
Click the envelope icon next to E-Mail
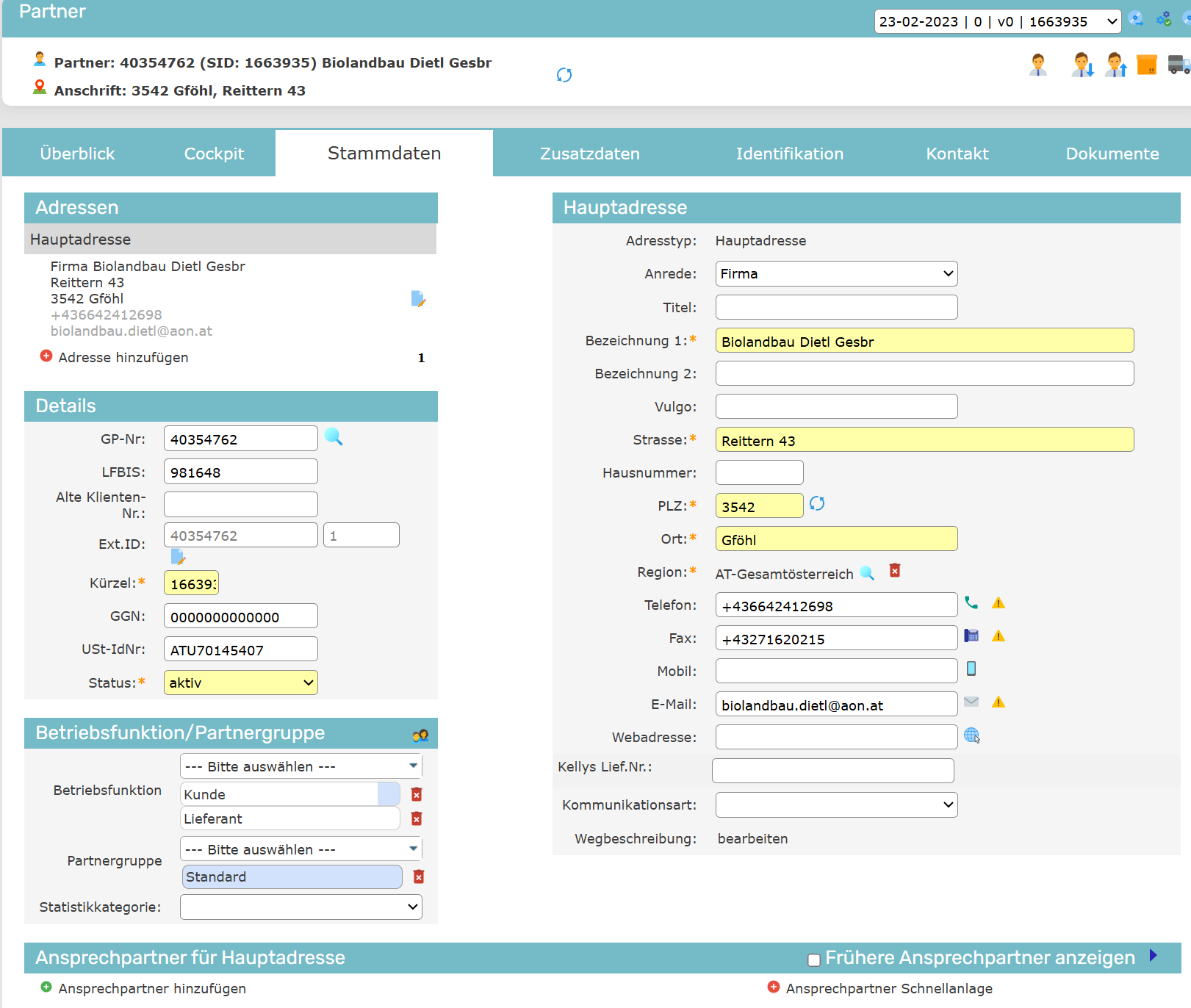[x=971, y=702]
